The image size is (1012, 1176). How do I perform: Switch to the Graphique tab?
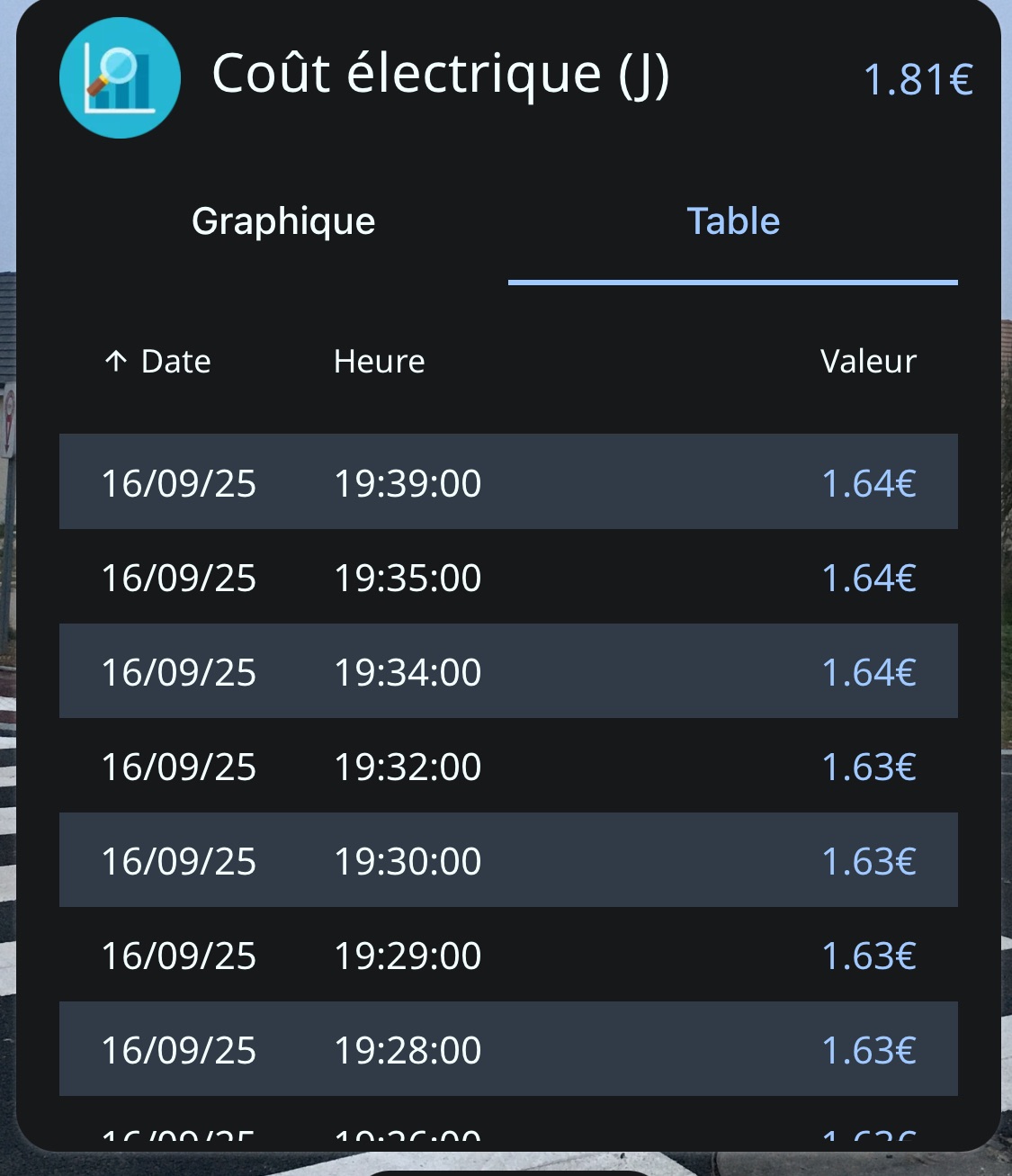(283, 221)
